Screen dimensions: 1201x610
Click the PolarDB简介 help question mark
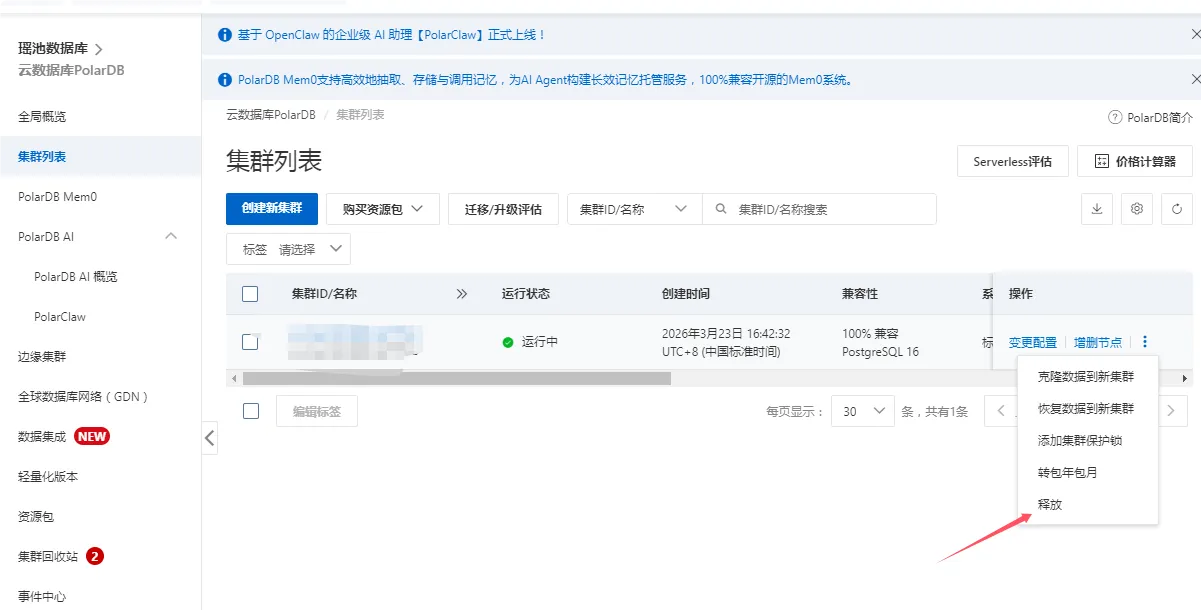click(x=1115, y=115)
